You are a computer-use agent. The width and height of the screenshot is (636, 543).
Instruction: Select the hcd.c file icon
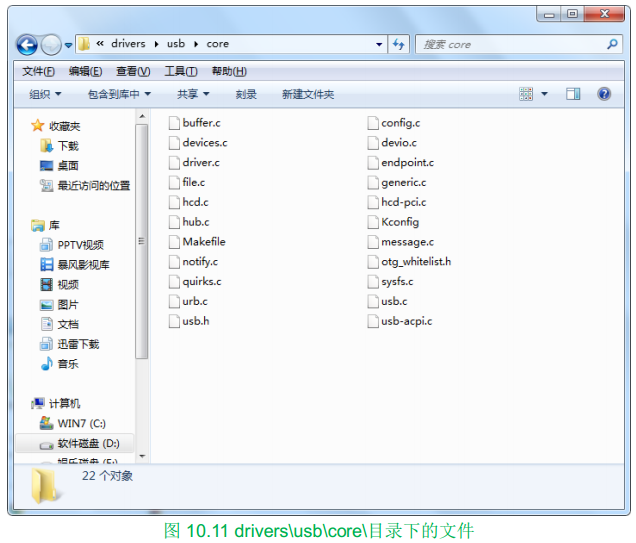[x=174, y=202]
